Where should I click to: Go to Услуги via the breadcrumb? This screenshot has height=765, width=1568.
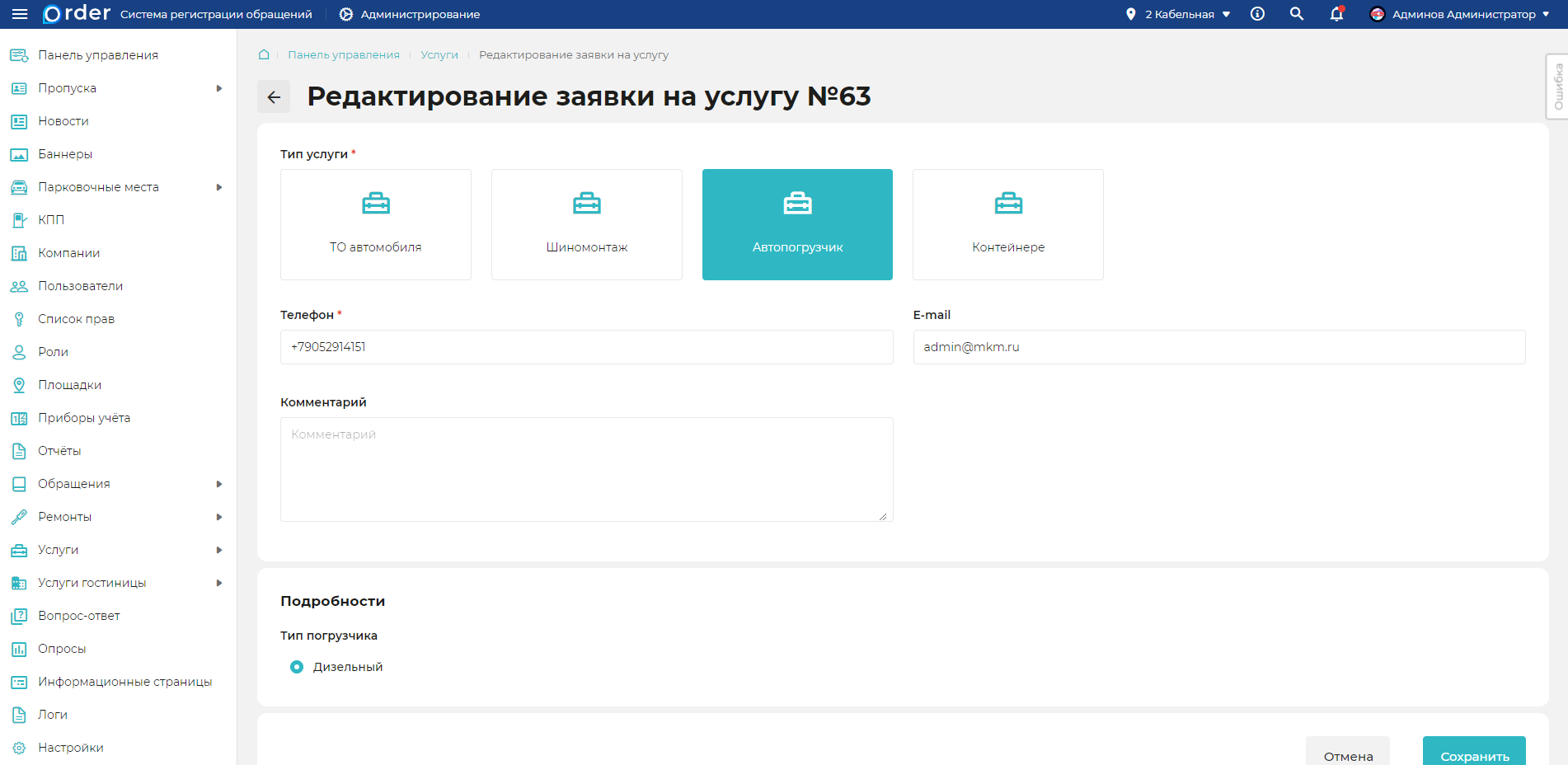[439, 54]
